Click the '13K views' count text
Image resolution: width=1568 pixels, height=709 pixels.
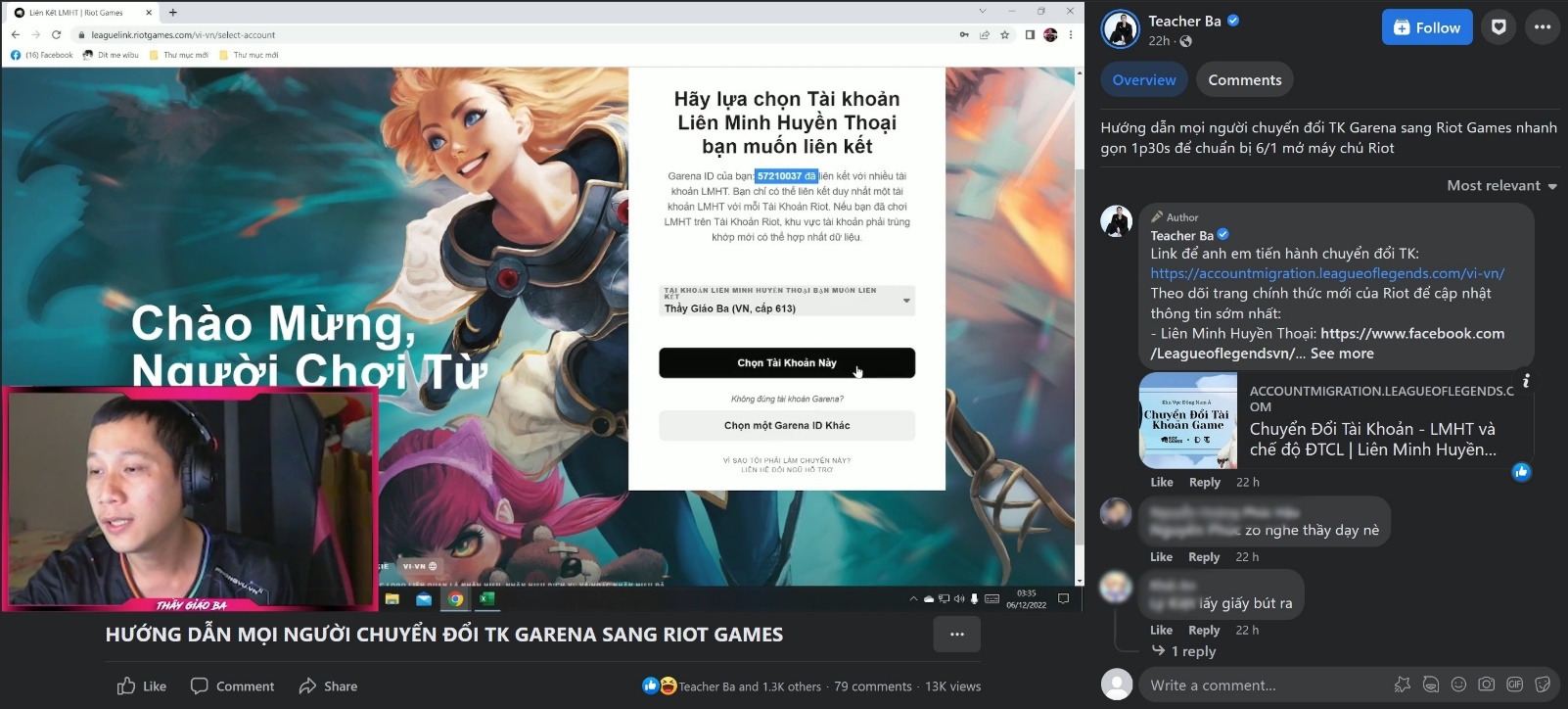coord(953,686)
